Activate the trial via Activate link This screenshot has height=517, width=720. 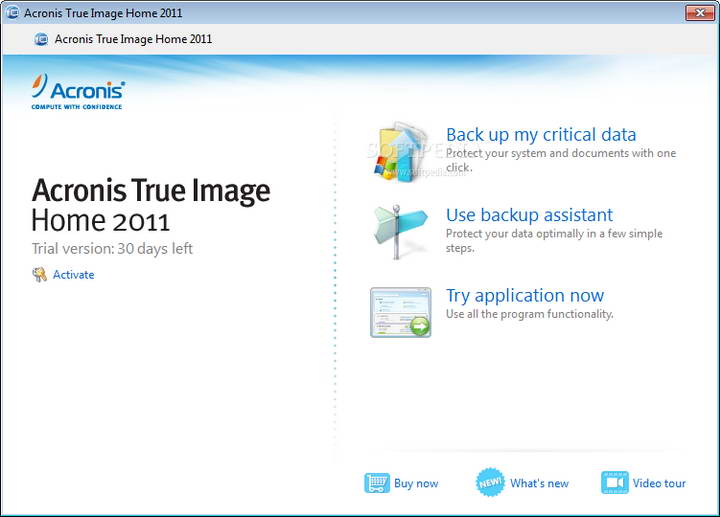pos(73,275)
